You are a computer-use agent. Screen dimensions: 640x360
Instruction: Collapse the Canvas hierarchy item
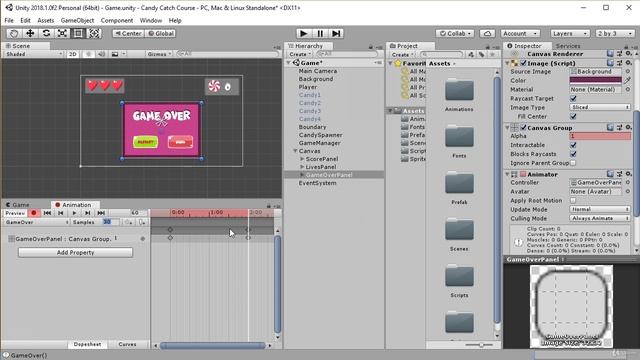click(x=295, y=151)
